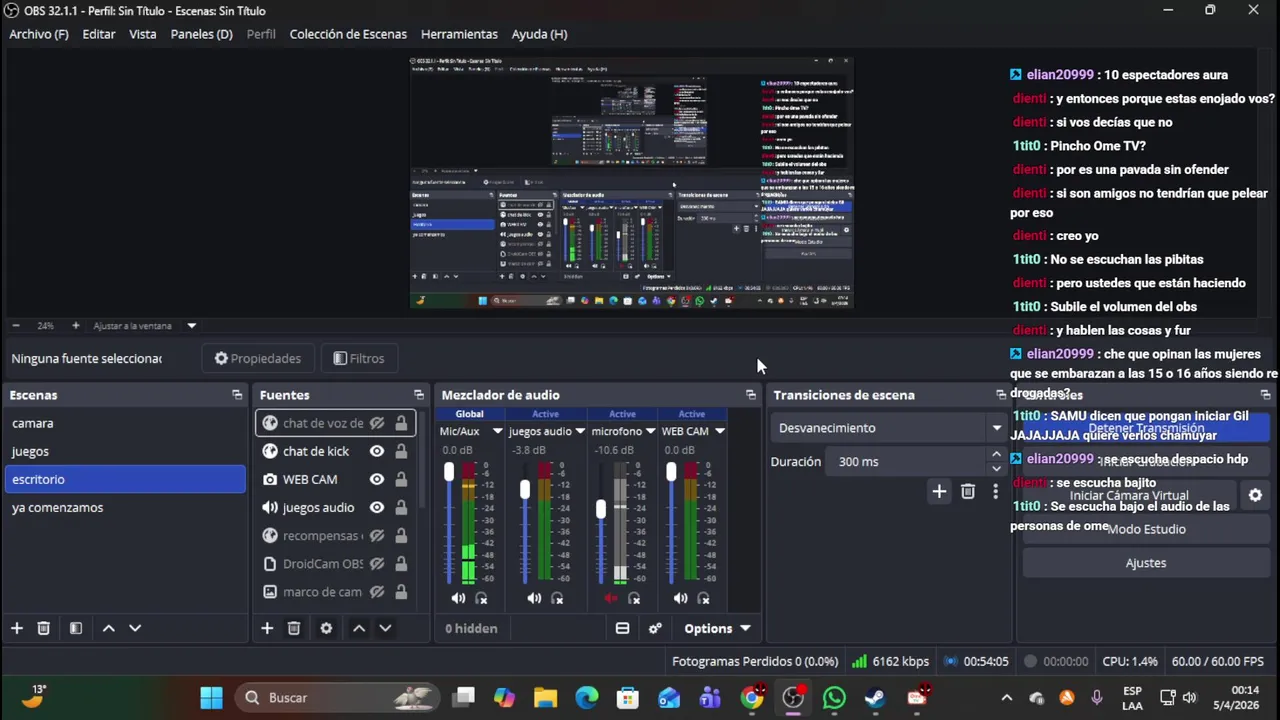1280x720 pixels.
Task: Open source properties gear in Fuentes toolbar
Action: click(326, 628)
